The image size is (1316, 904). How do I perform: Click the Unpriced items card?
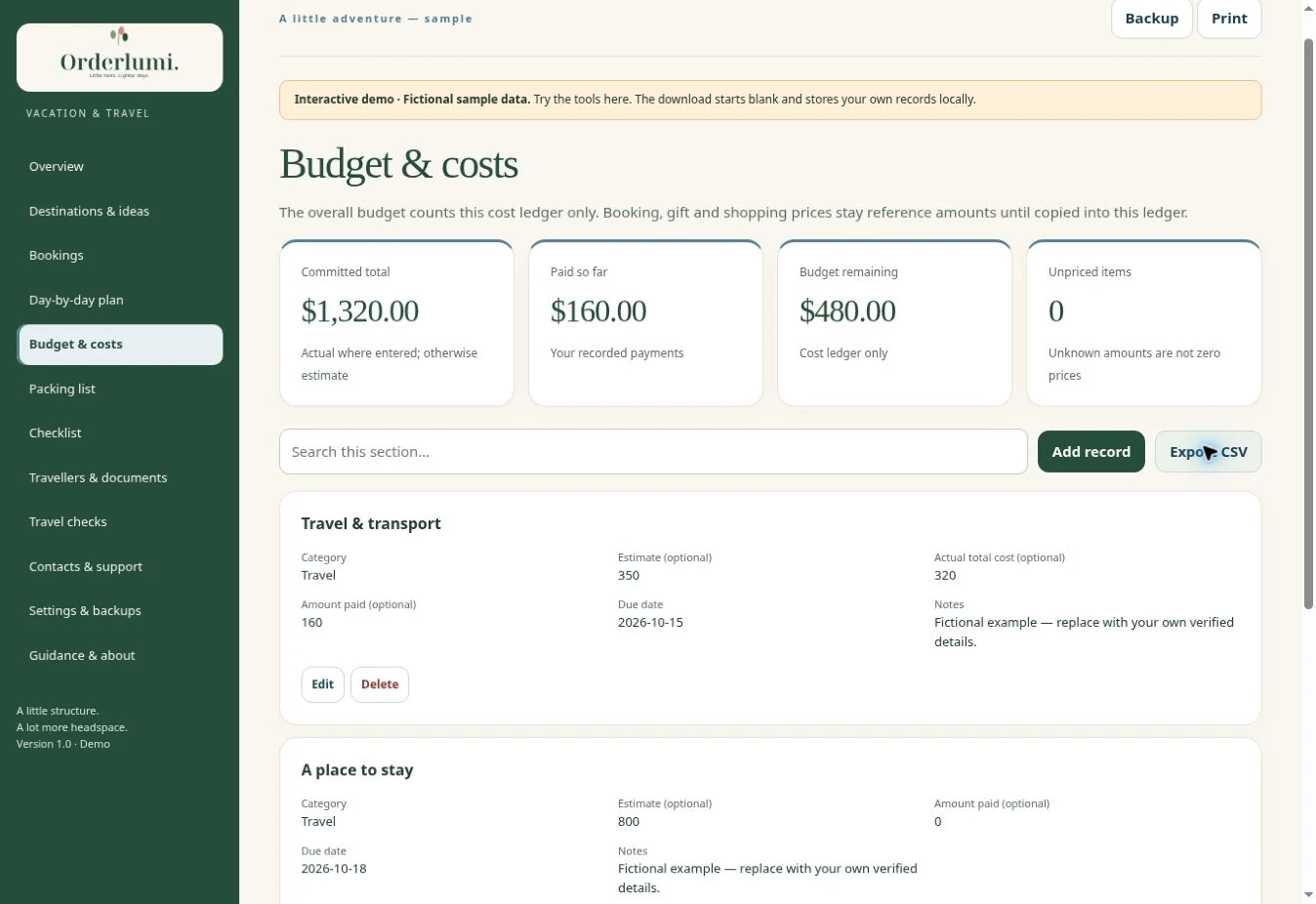1143,323
